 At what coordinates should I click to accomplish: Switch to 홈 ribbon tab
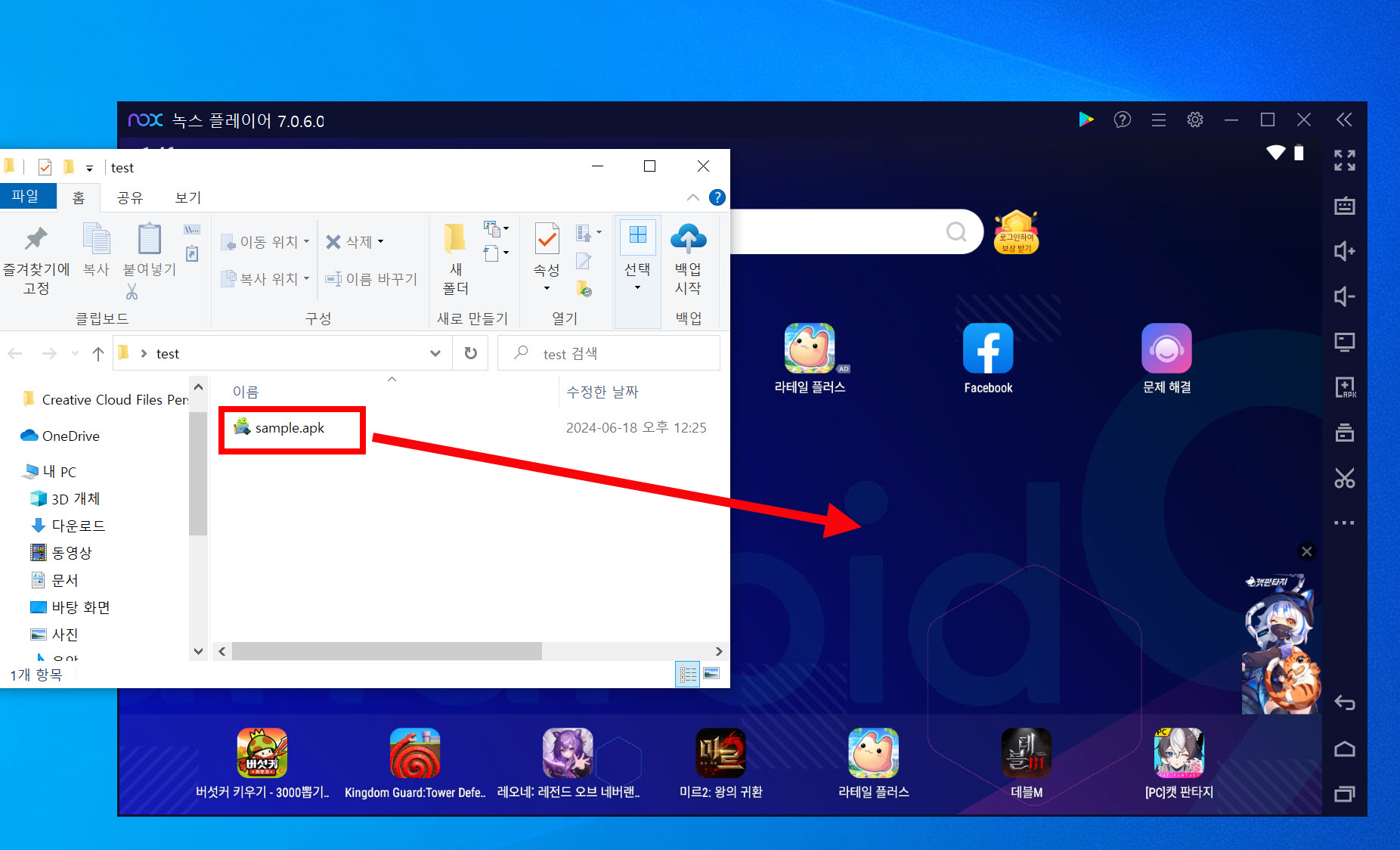pyautogui.click(x=78, y=197)
